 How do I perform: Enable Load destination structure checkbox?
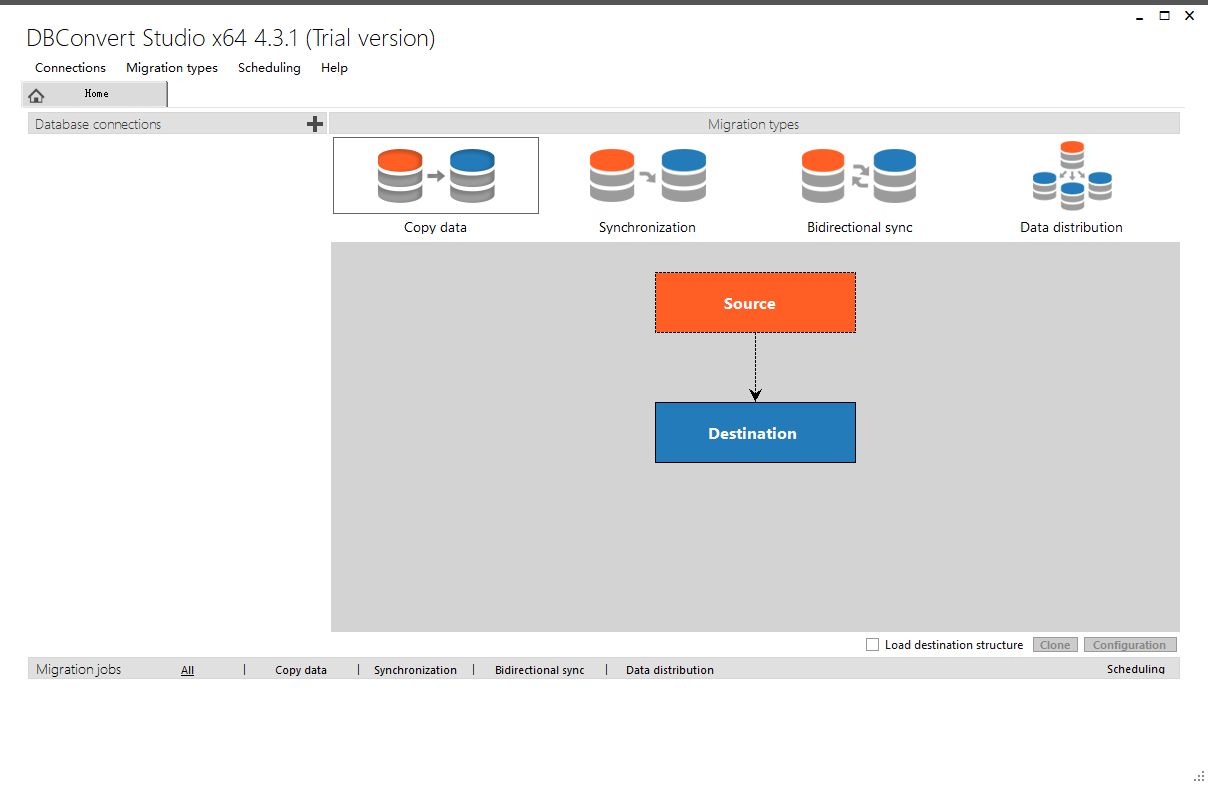coord(873,645)
